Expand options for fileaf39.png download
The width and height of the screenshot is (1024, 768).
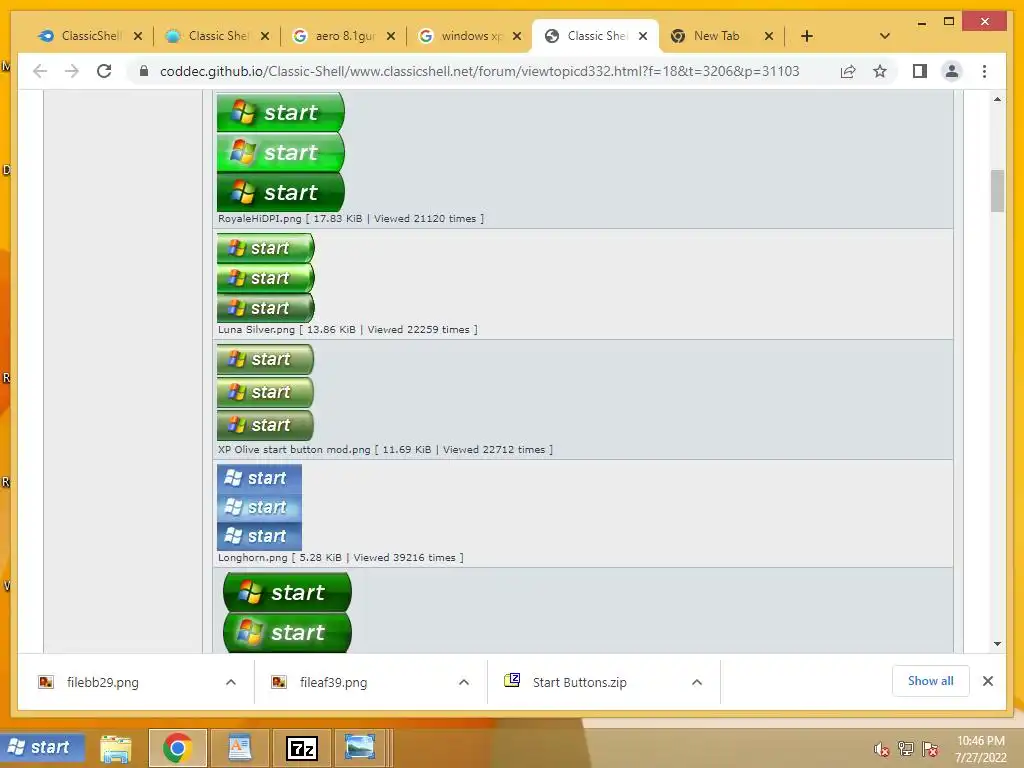click(x=464, y=682)
